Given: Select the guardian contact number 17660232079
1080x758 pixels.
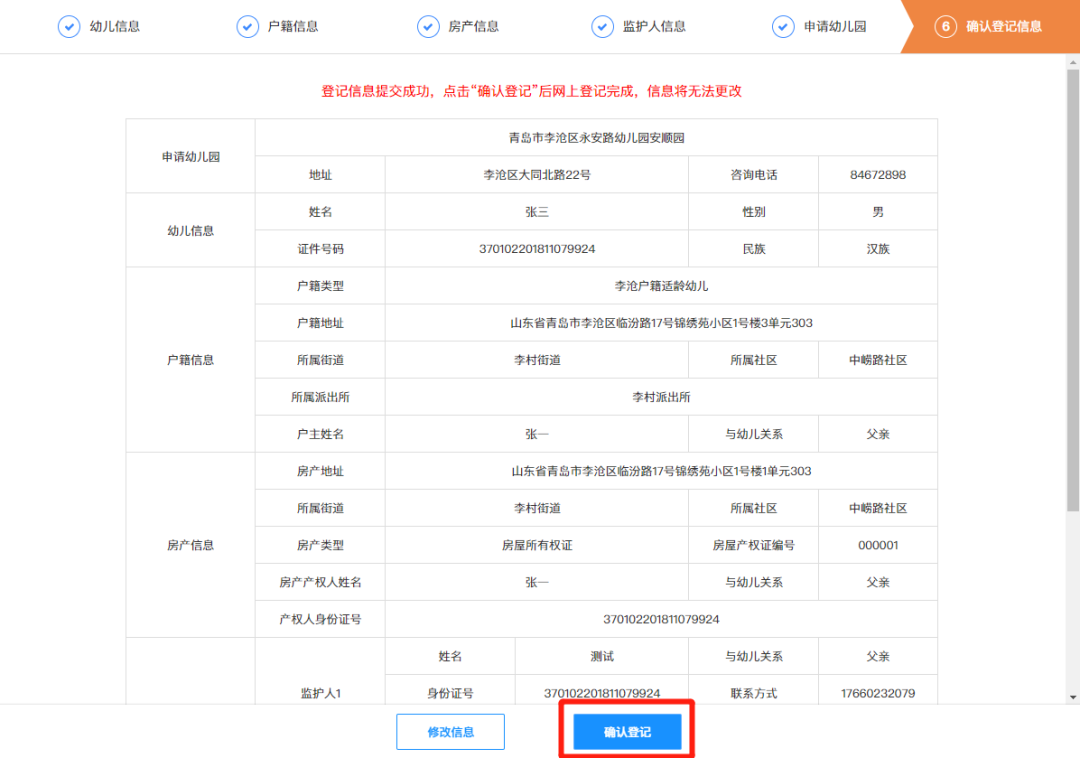Looking at the screenshot, I should [877, 693].
